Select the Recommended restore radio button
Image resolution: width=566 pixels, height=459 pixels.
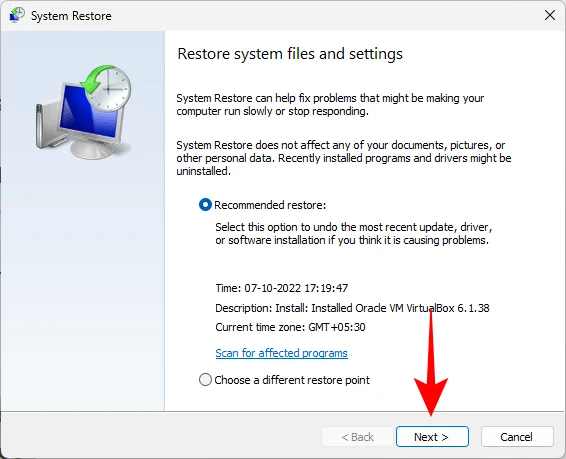pos(205,205)
